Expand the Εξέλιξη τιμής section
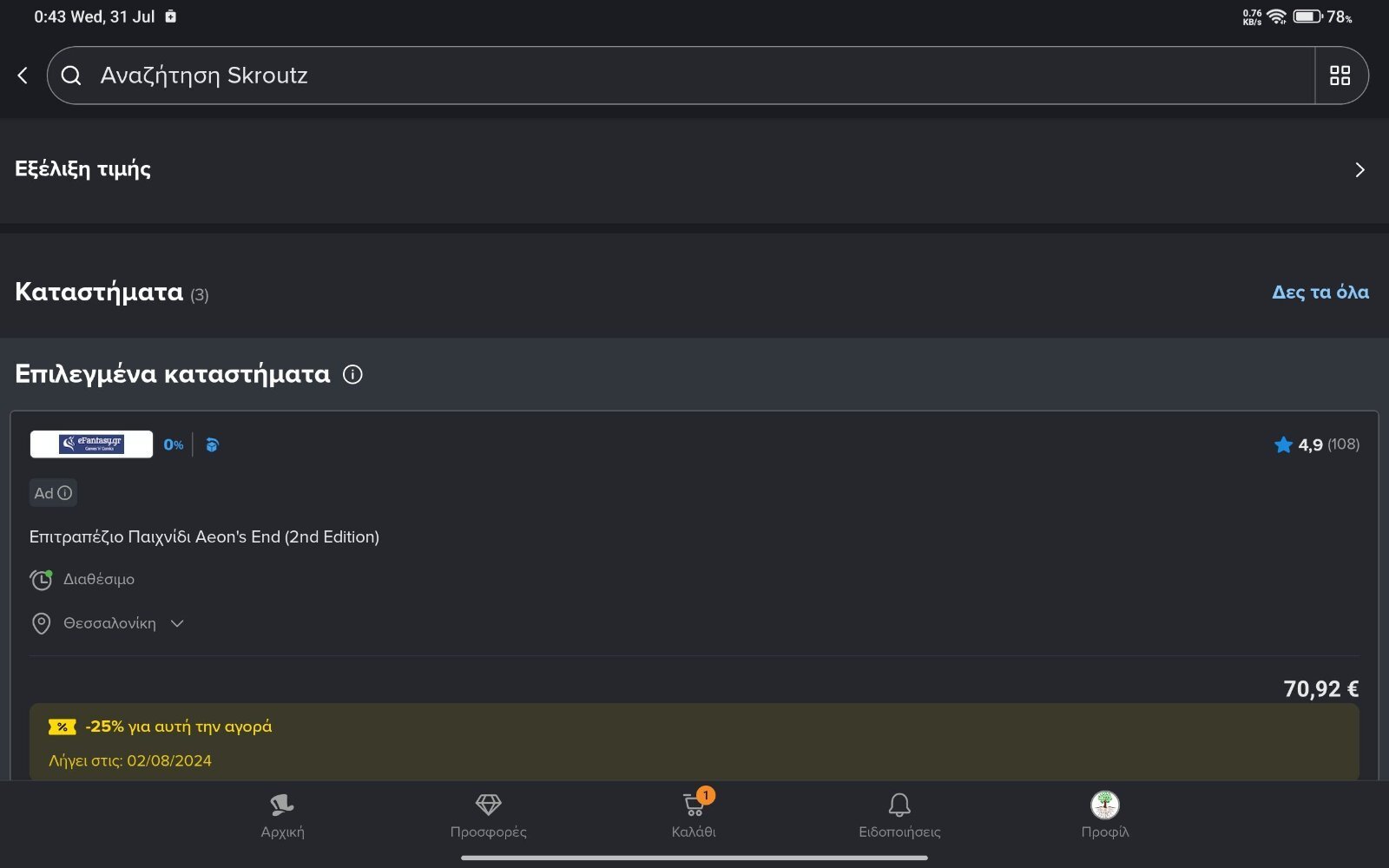The height and width of the screenshot is (868, 1389). (694, 170)
